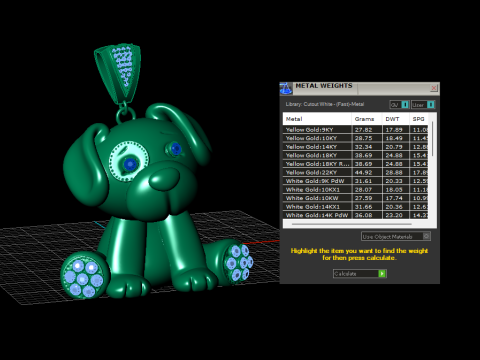Select the White Gold:14KX1 row
This screenshot has width=480, height=360.
point(356,207)
